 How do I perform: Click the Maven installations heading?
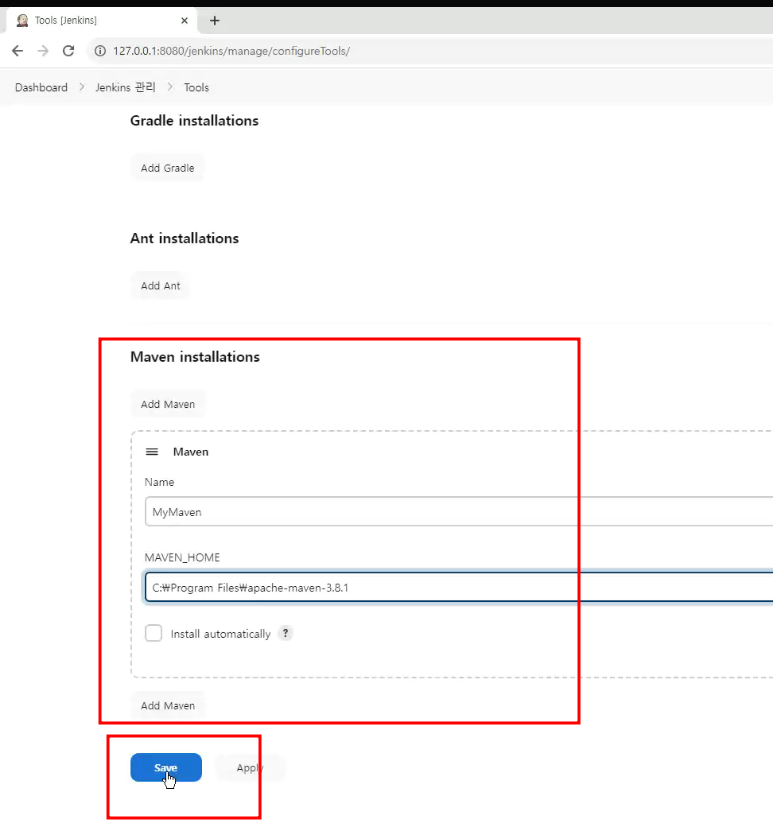pyautogui.click(x=195, y=357)
